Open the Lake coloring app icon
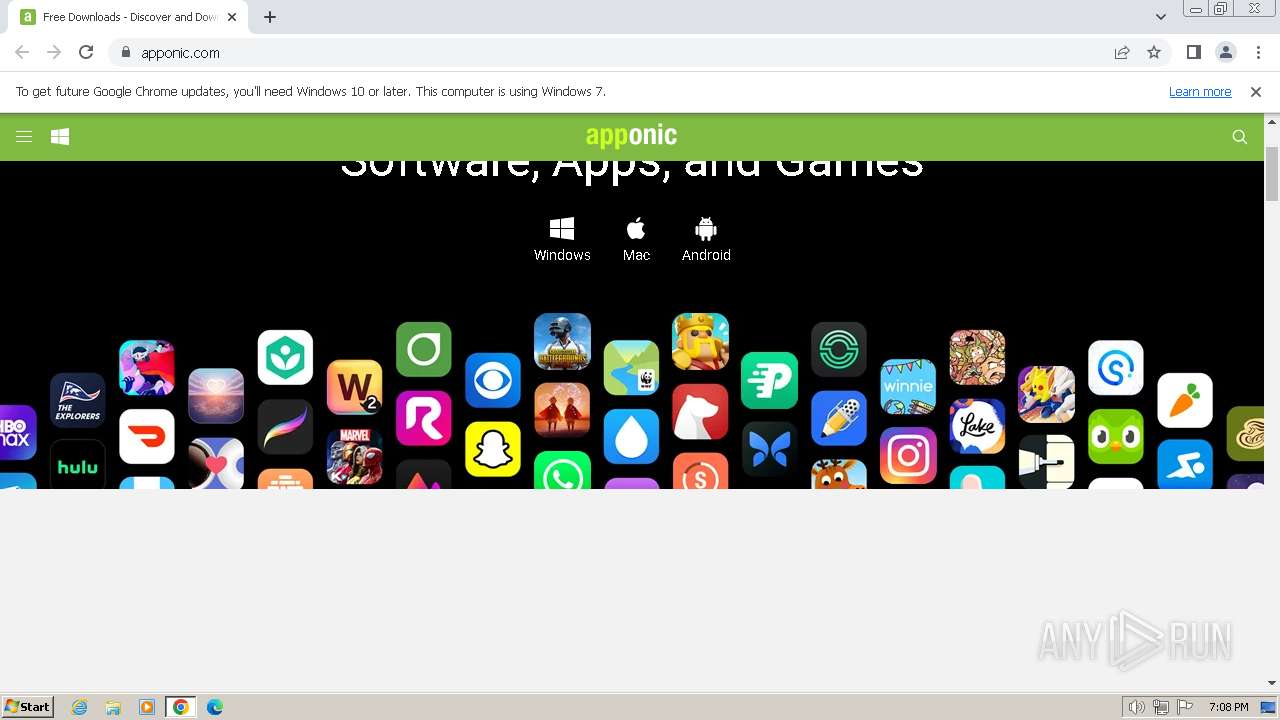The image size is (1280, 720). [977, 426]
